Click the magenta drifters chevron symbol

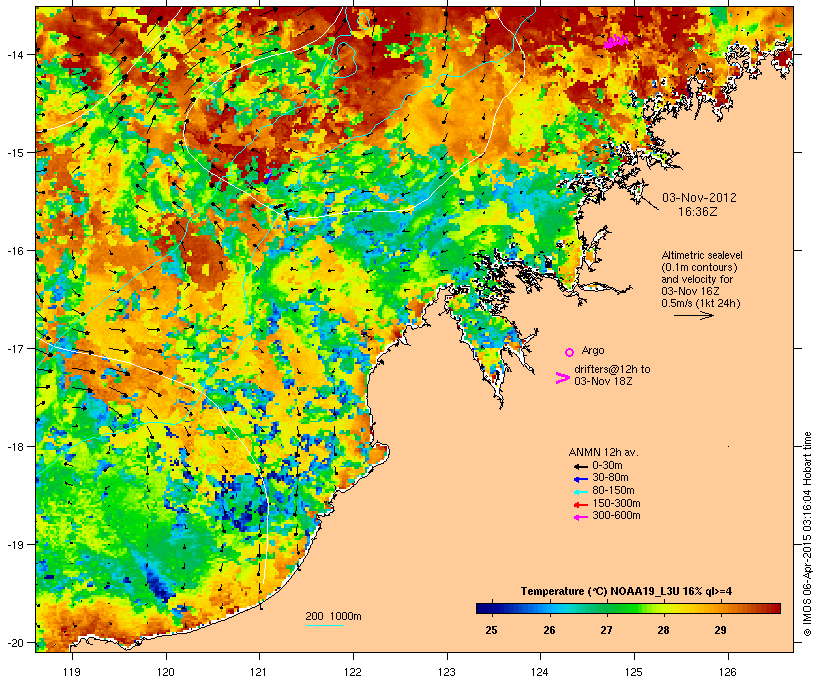(562, 378)
